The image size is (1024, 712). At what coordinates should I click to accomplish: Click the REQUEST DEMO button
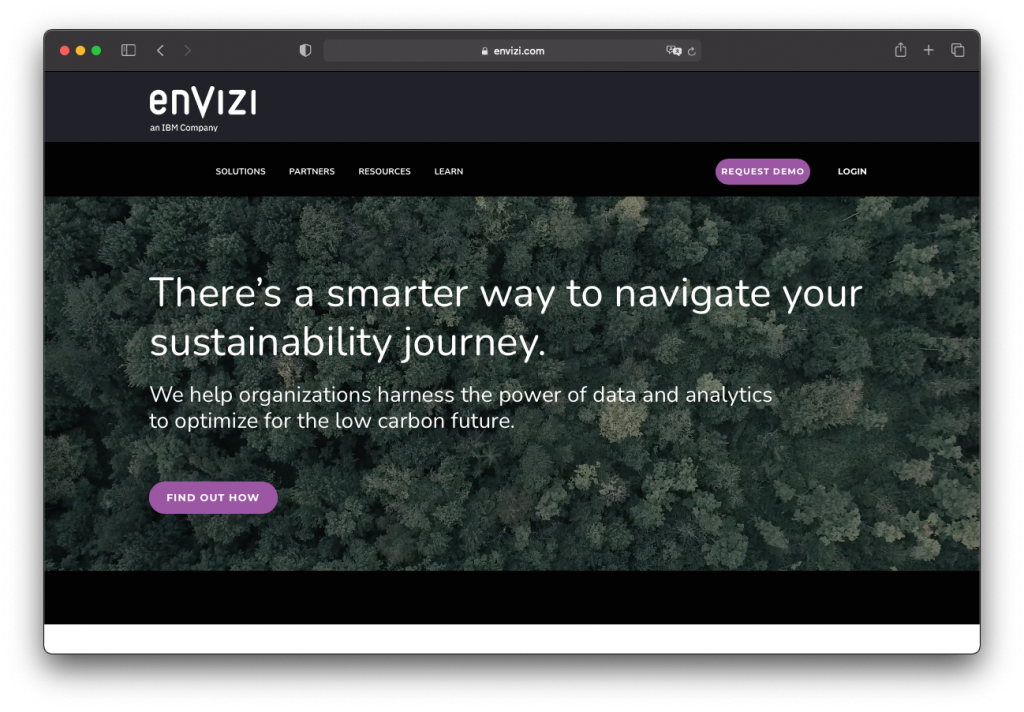(x=762, y=171)
